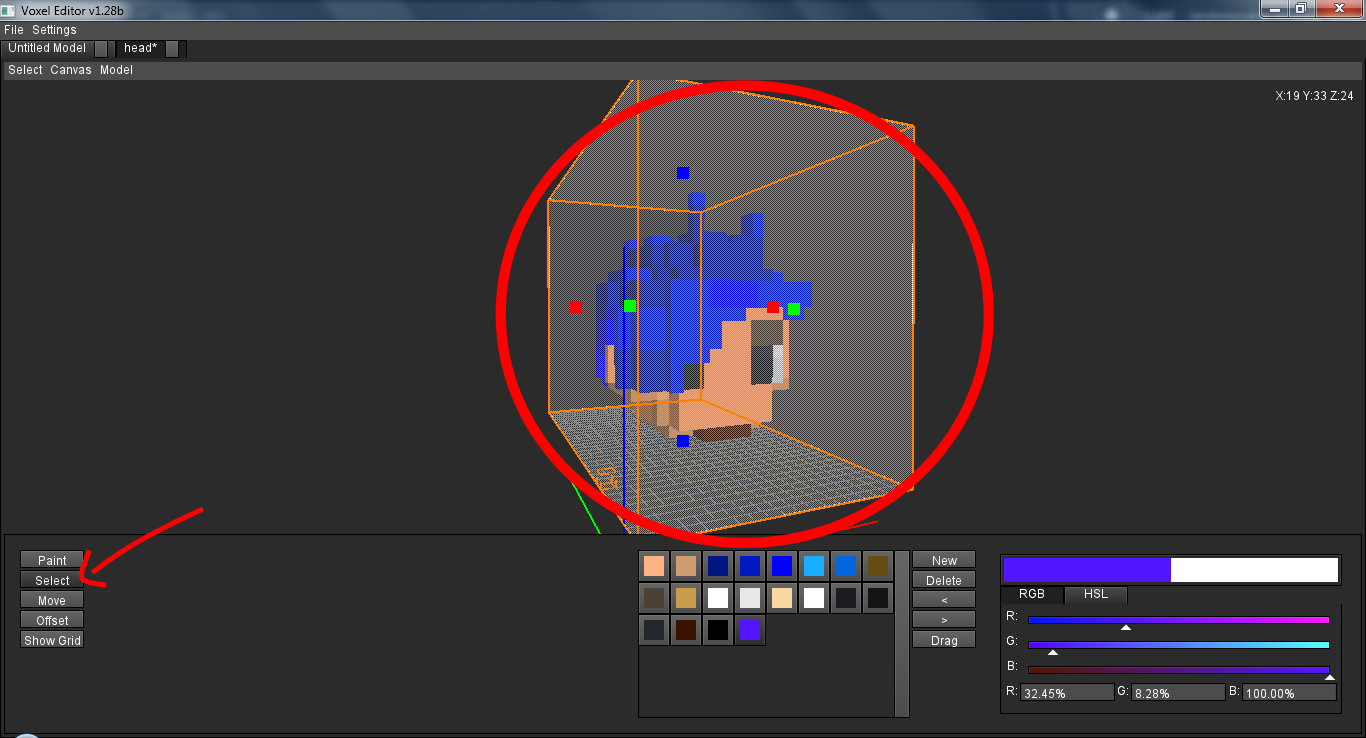Image resolution: width=1366 pixels, height=738 pixels.
Task: Click the violet half of the color preview
Action: coord(1087,570)
